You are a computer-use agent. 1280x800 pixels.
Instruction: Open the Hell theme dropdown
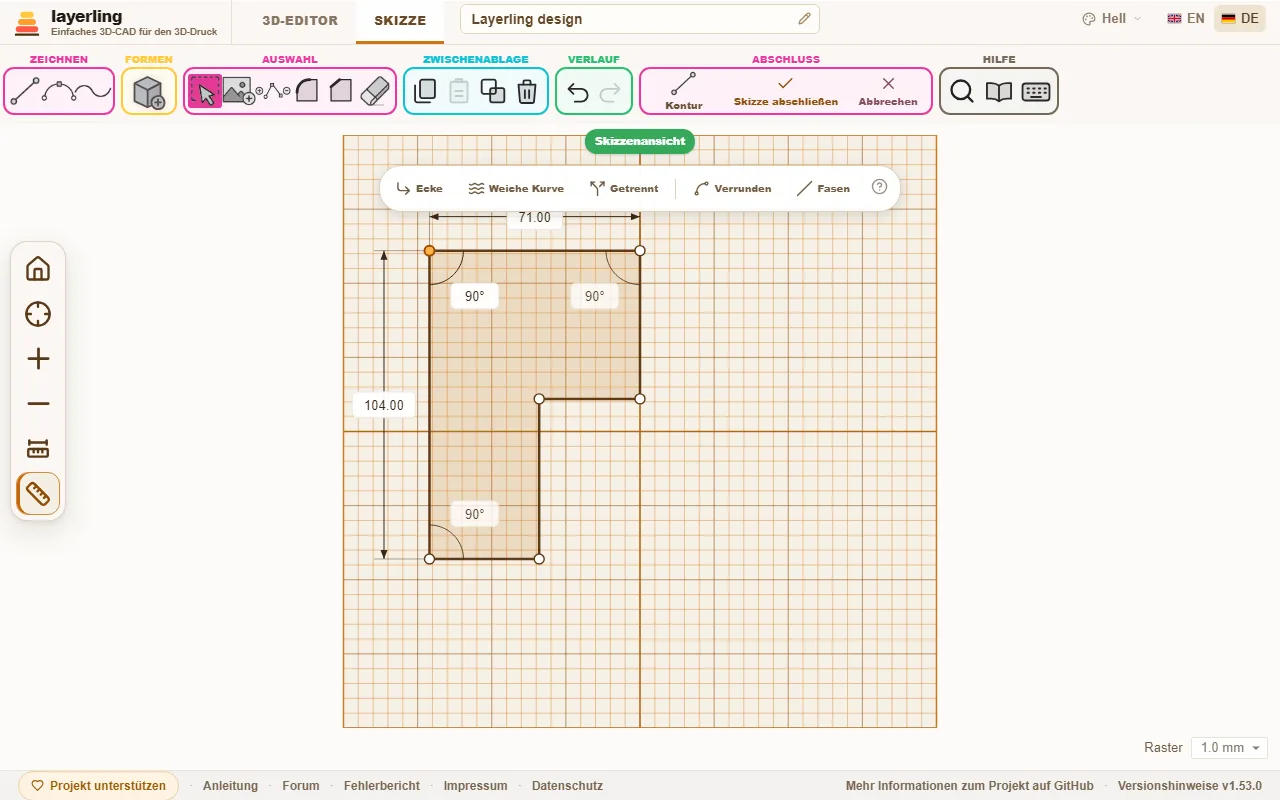(1112, 18)
